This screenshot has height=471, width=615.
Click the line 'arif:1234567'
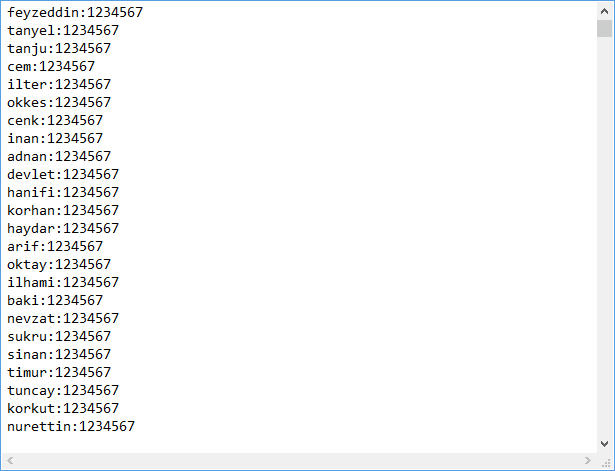pos(55,247)
